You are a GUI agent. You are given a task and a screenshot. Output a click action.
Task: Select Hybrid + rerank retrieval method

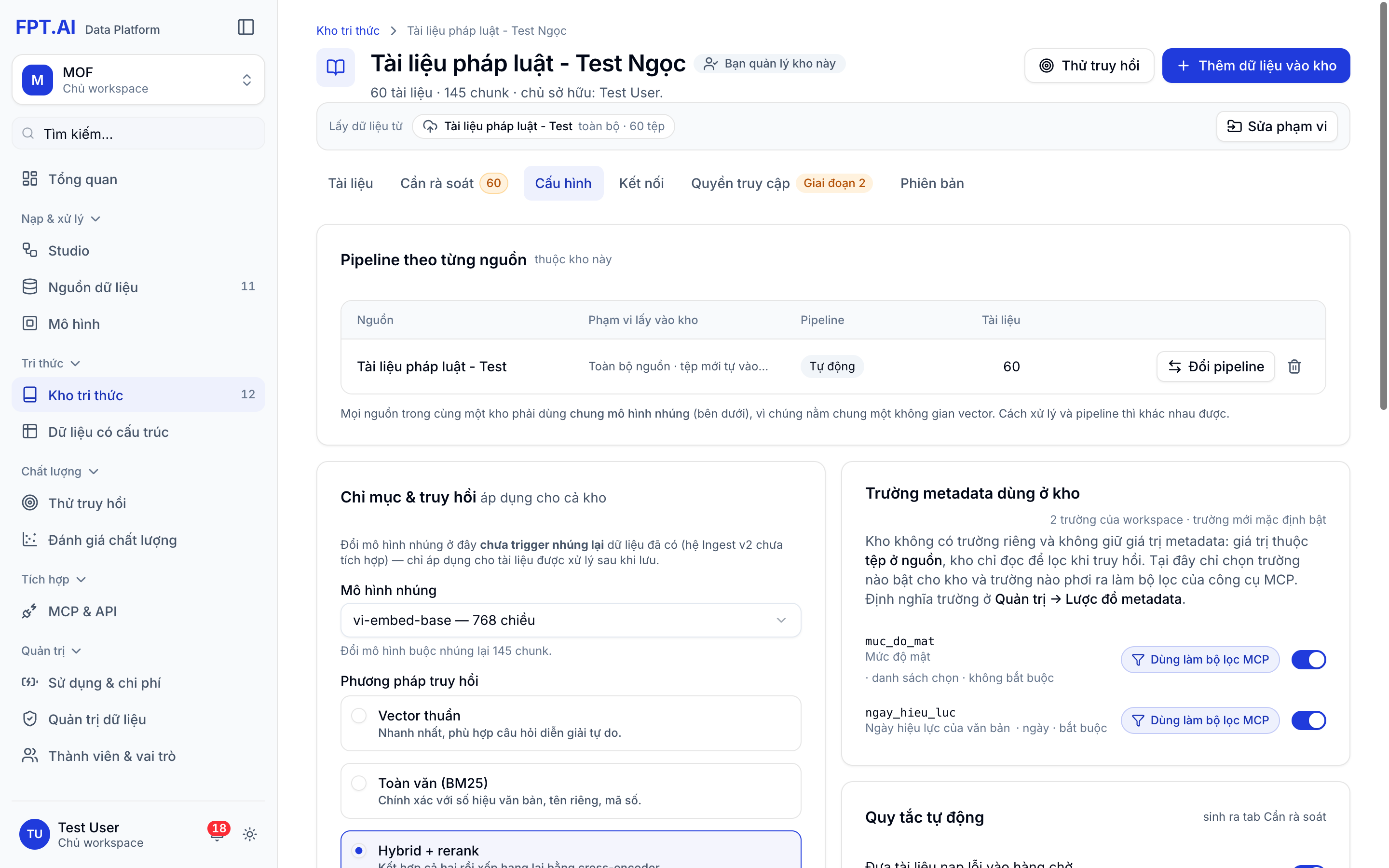[571, 851]
